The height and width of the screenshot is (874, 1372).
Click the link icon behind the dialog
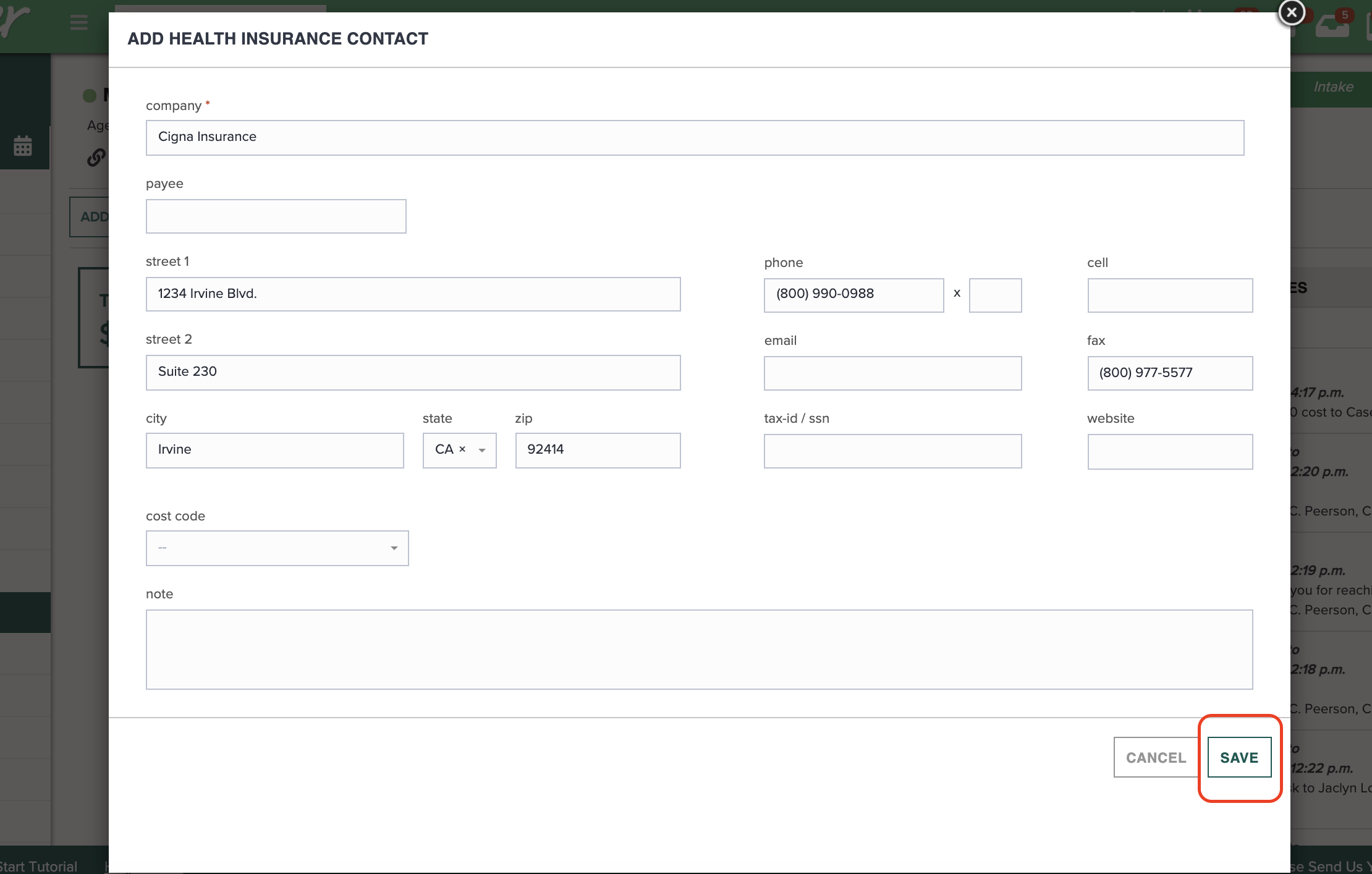96,158
